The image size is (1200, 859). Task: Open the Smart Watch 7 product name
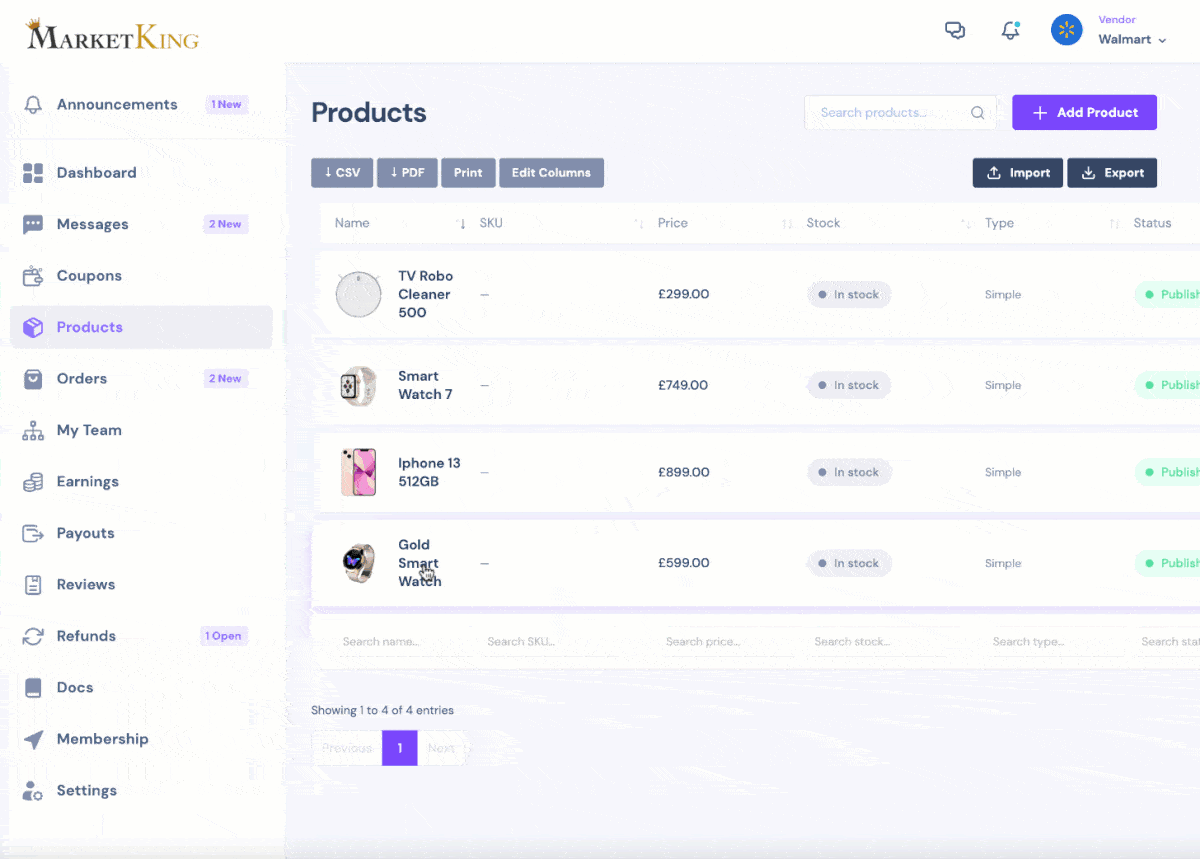426,385
